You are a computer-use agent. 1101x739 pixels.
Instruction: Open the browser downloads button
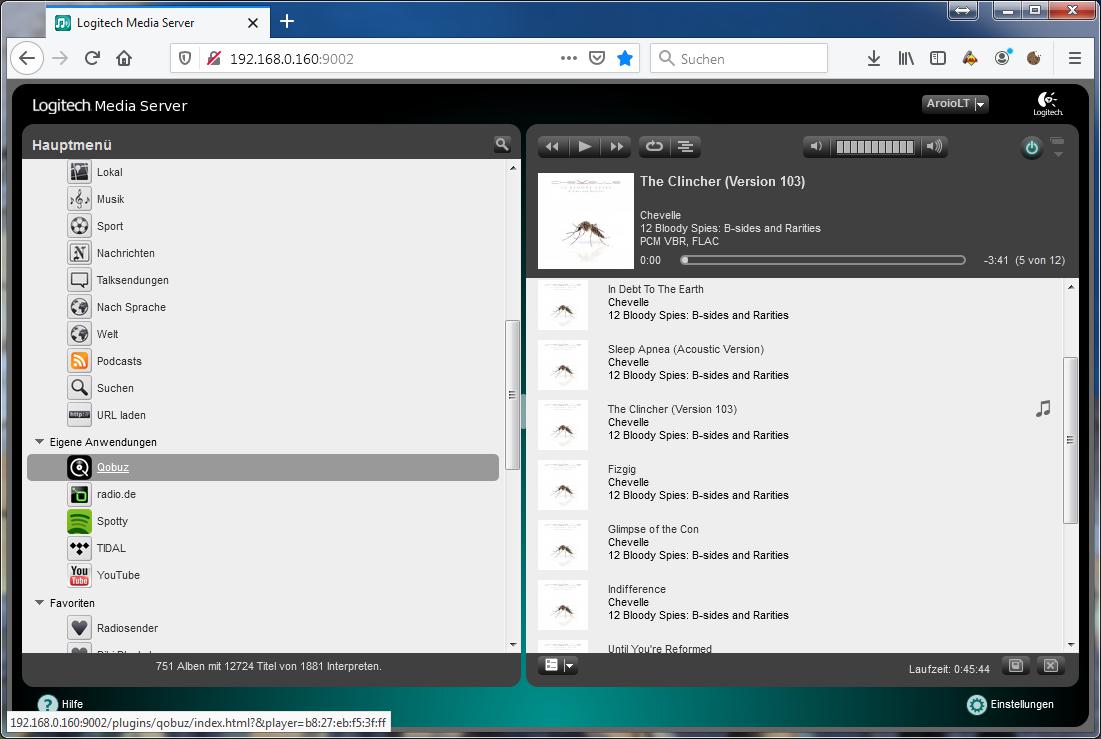[x=873, y=58]
